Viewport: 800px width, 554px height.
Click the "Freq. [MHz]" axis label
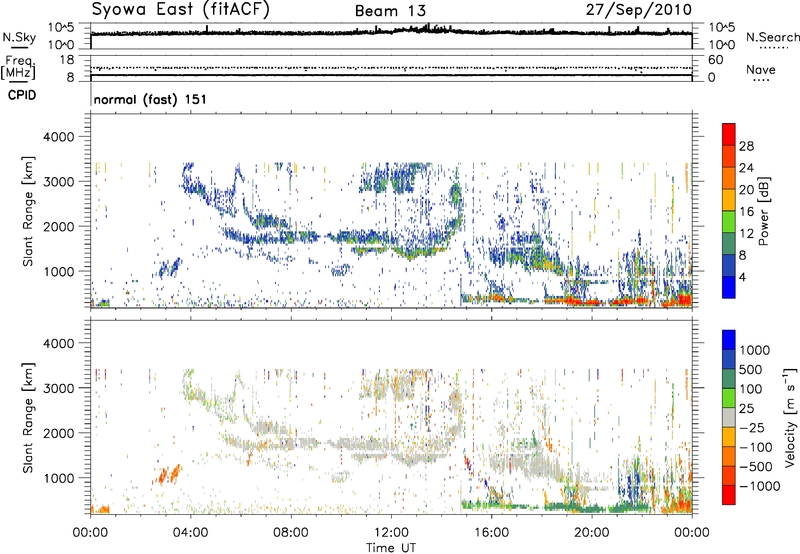[x=18, y=68]
